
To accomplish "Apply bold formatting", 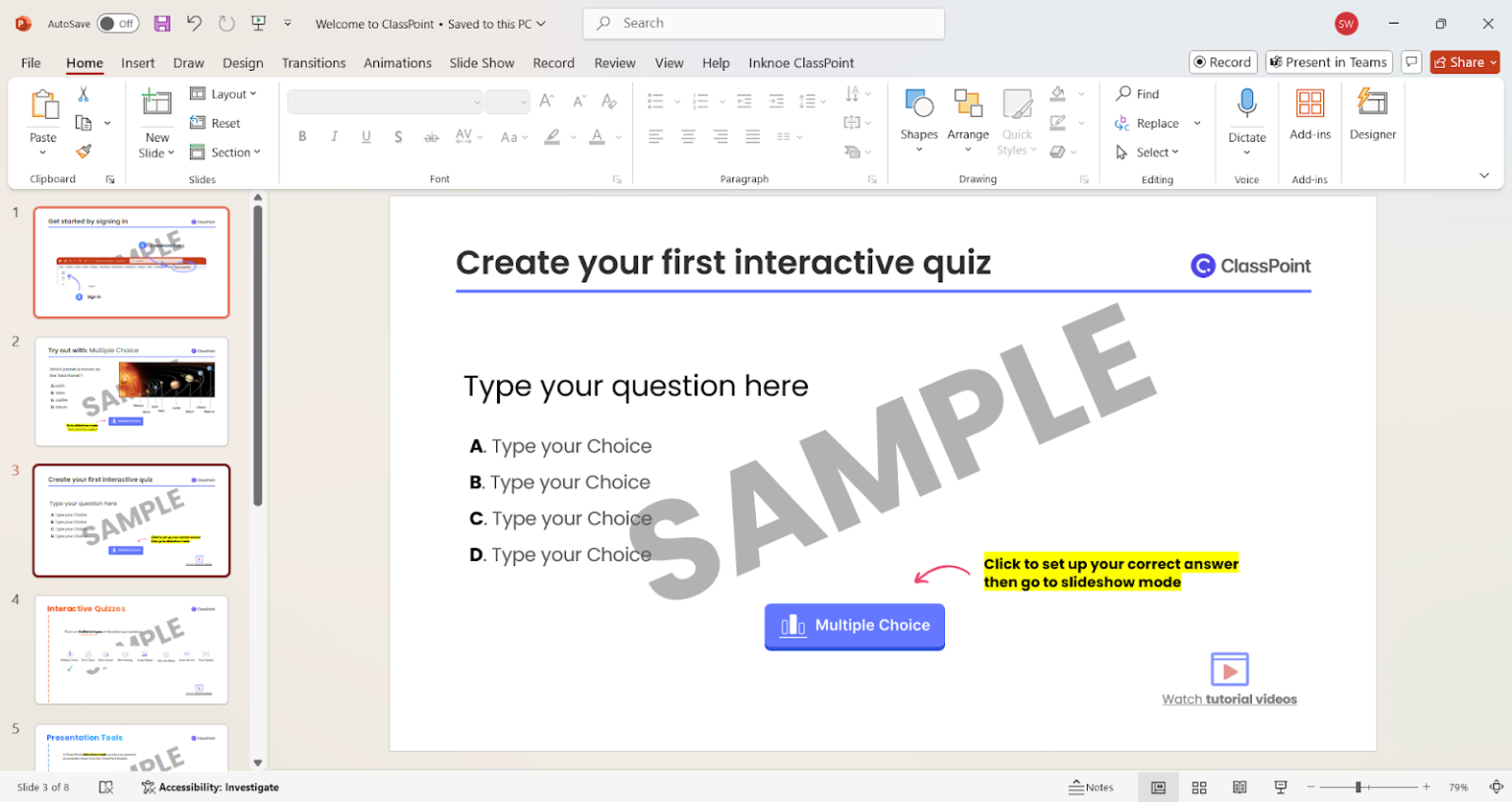I will pos(302,136).
